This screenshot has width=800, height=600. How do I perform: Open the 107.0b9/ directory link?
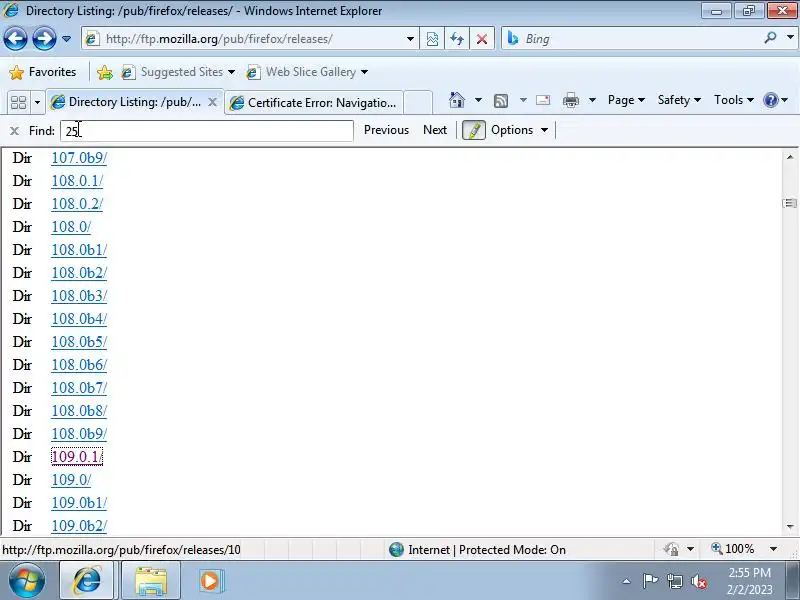point(79,158)
